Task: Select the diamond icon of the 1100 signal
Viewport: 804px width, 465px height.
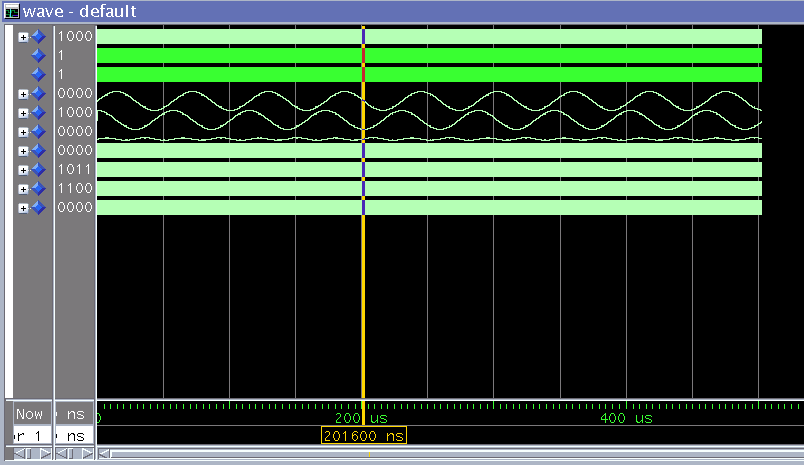Action: [38, 189]
